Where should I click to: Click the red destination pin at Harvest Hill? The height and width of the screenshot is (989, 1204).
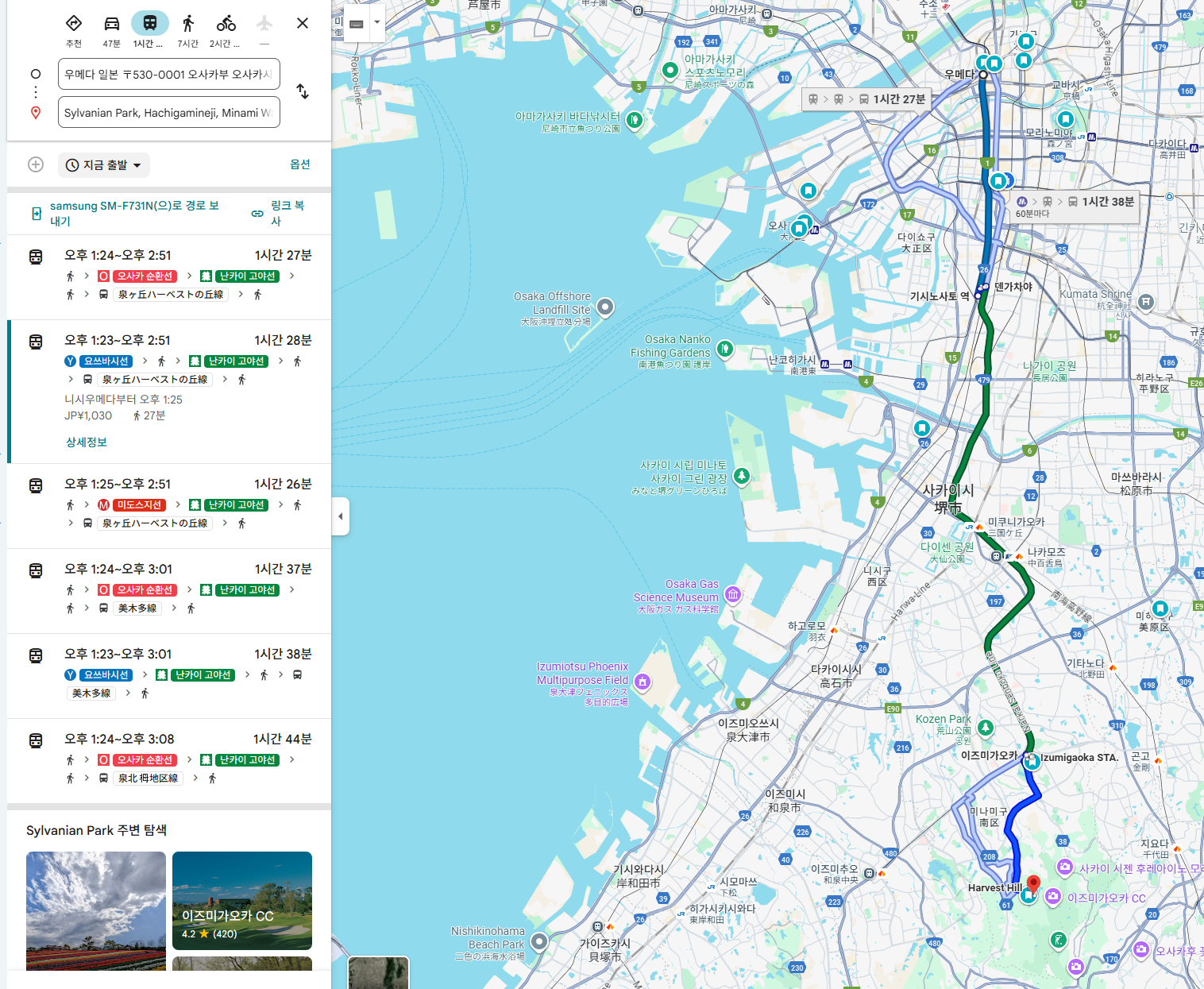coord(1033,883)
